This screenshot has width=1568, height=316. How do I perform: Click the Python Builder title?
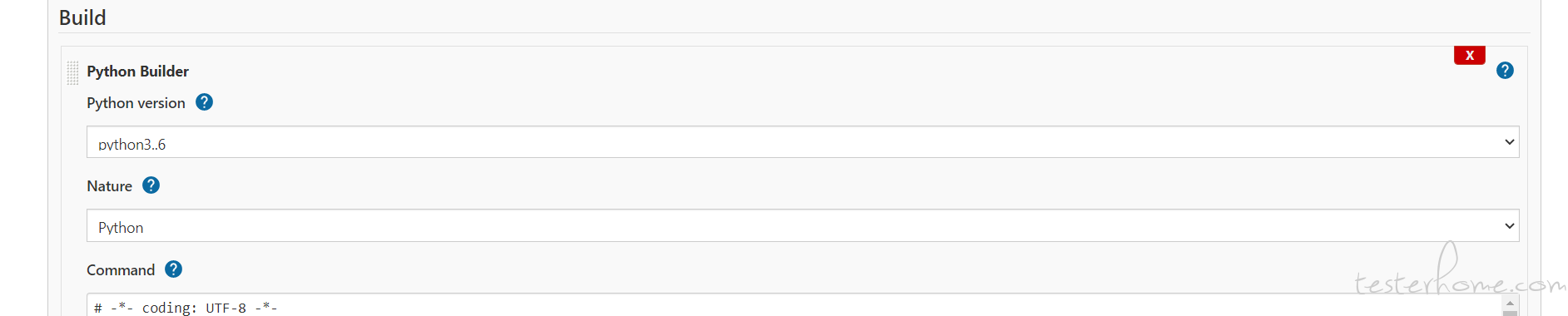pyautogui.click(x=137, y=72)
